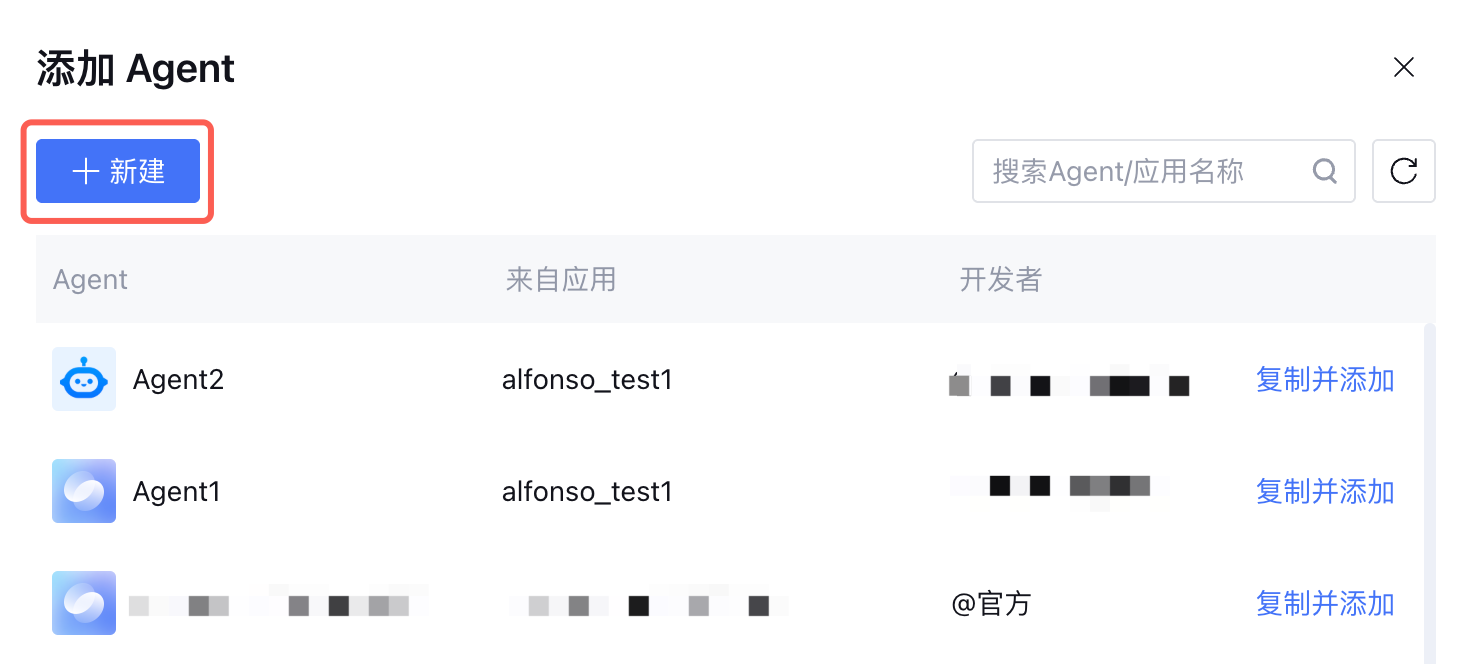Viewport: 1470px width, 664px height.
Task: Click the @官方 developer label
Action: [x=990, y=604]
